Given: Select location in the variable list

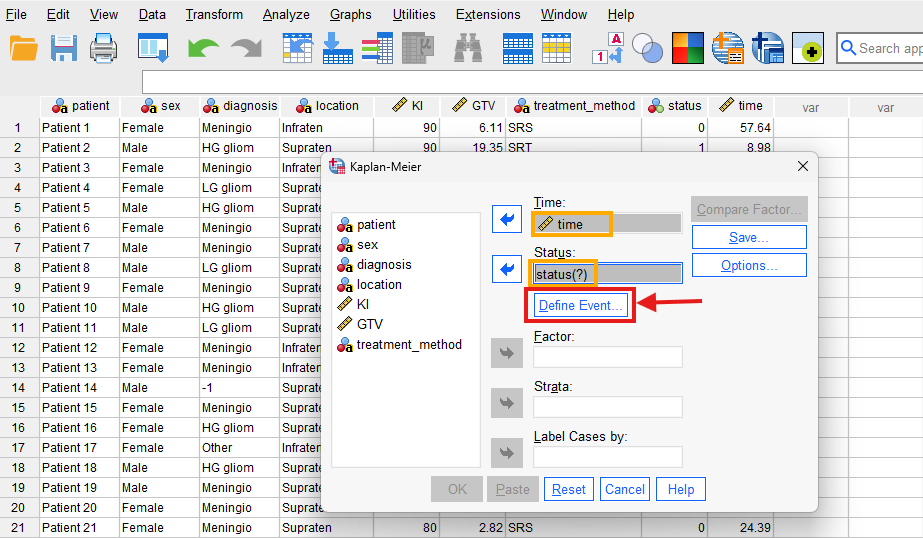Looking at the screenshot, I should click(x=369, y=285).
